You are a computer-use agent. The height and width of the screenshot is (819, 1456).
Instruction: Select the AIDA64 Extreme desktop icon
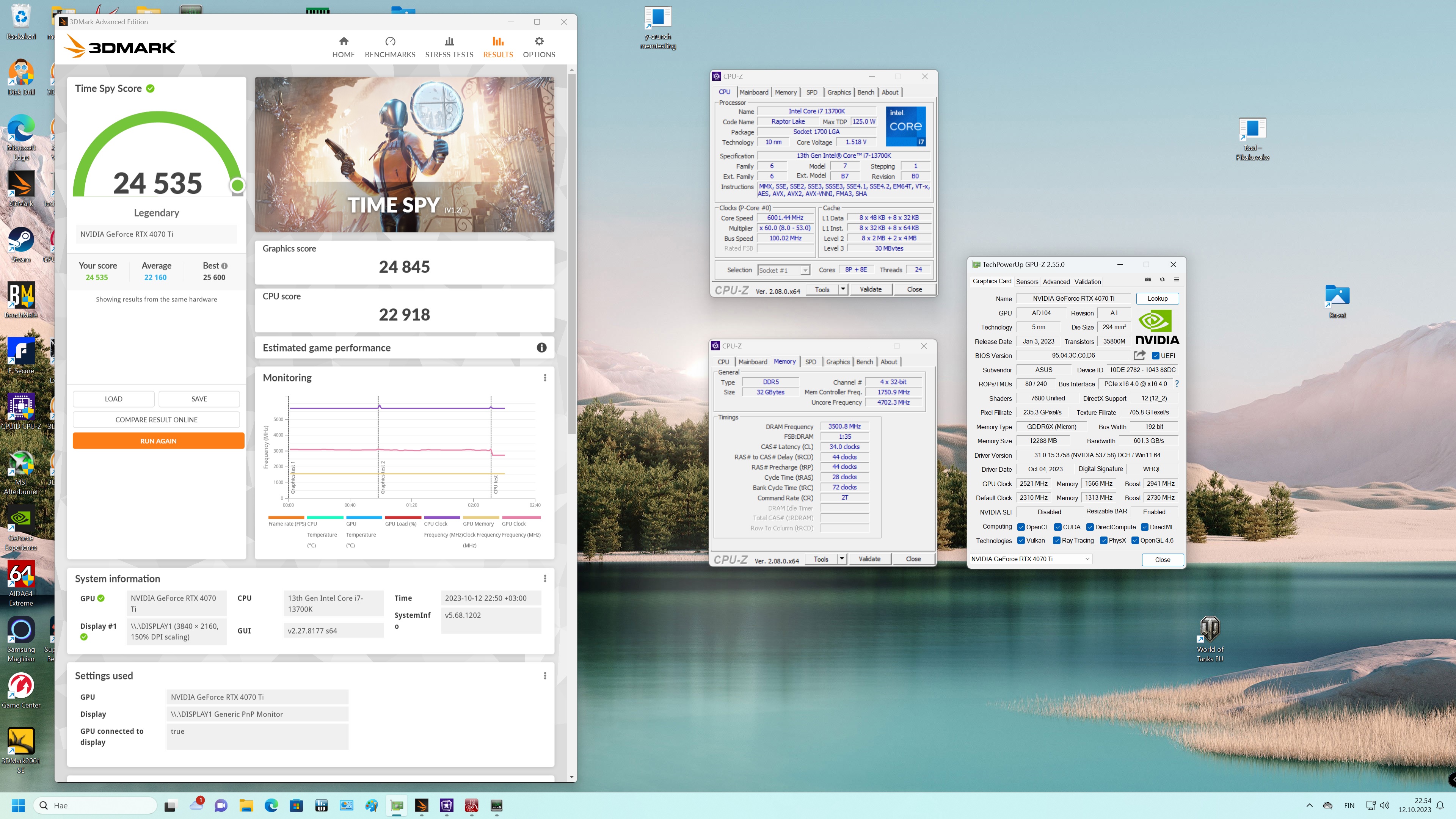[21, 583]
